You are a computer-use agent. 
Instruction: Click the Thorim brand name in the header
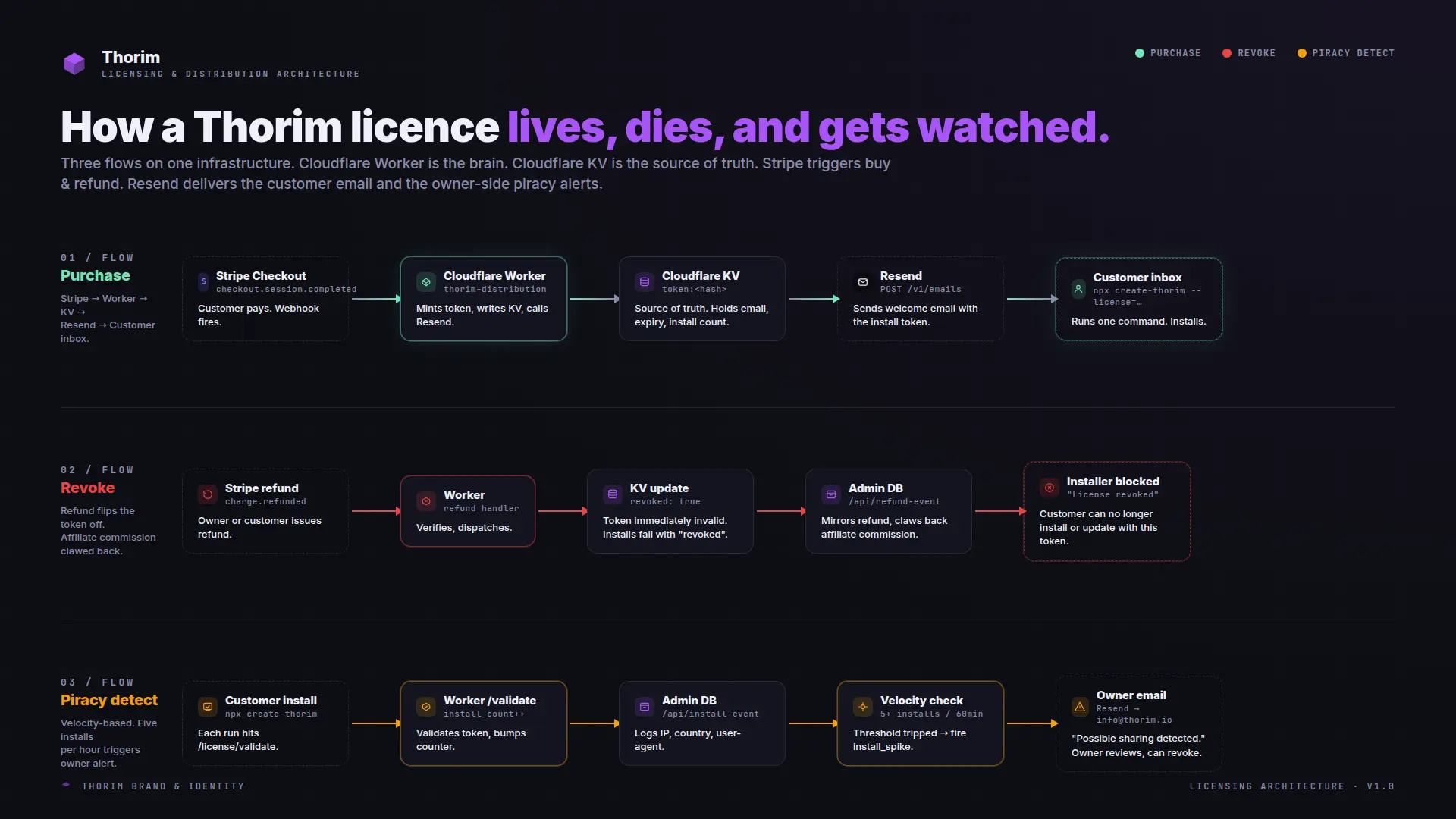[131, 58]
